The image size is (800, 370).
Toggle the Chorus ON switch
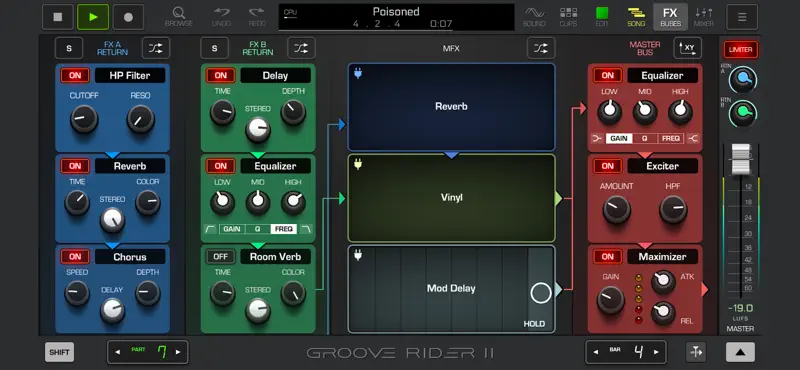tap(75, 257)
